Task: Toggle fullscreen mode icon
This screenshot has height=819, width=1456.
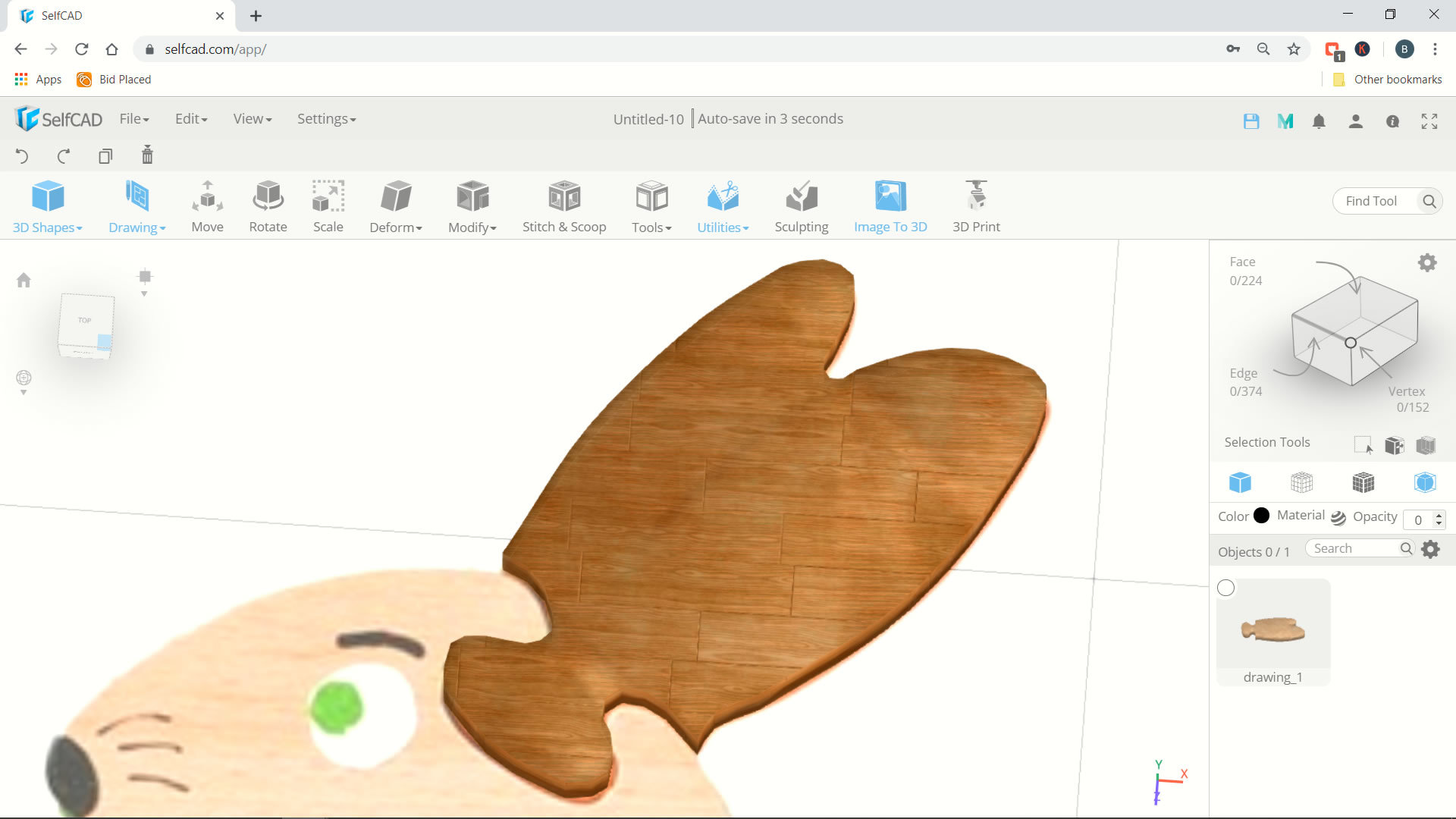Action: coord(1429,121)
